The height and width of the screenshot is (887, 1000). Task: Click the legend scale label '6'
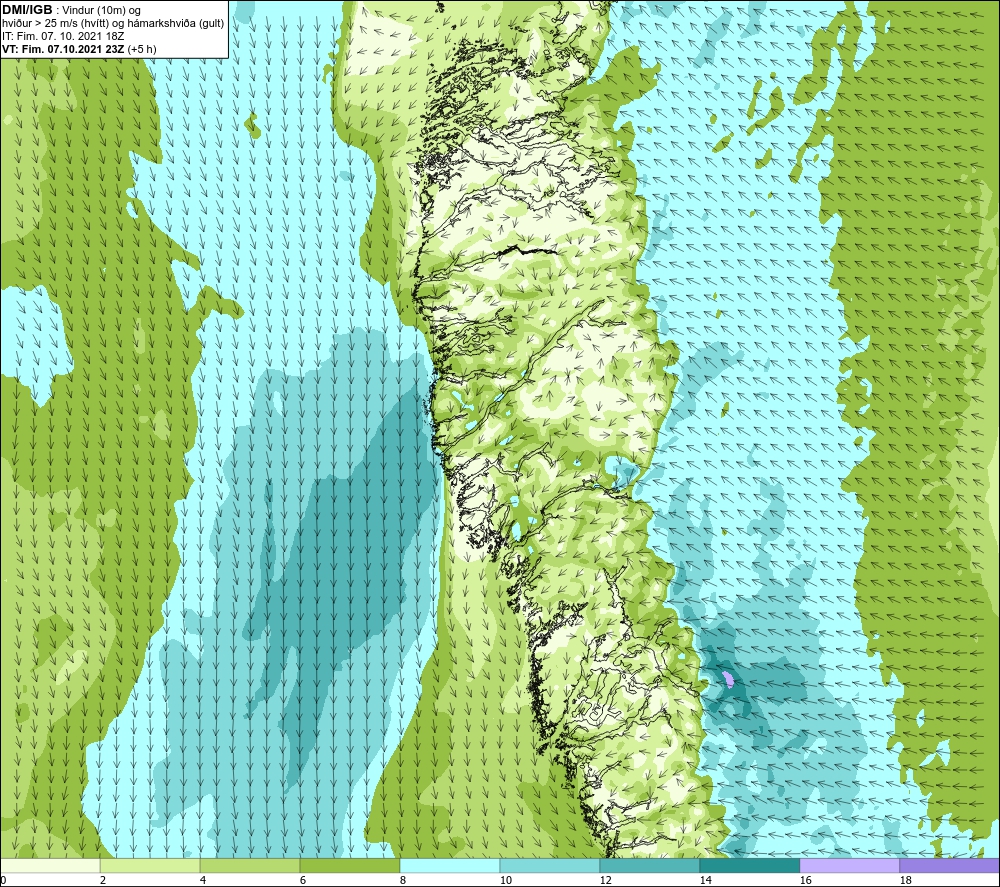coord(303,880)
